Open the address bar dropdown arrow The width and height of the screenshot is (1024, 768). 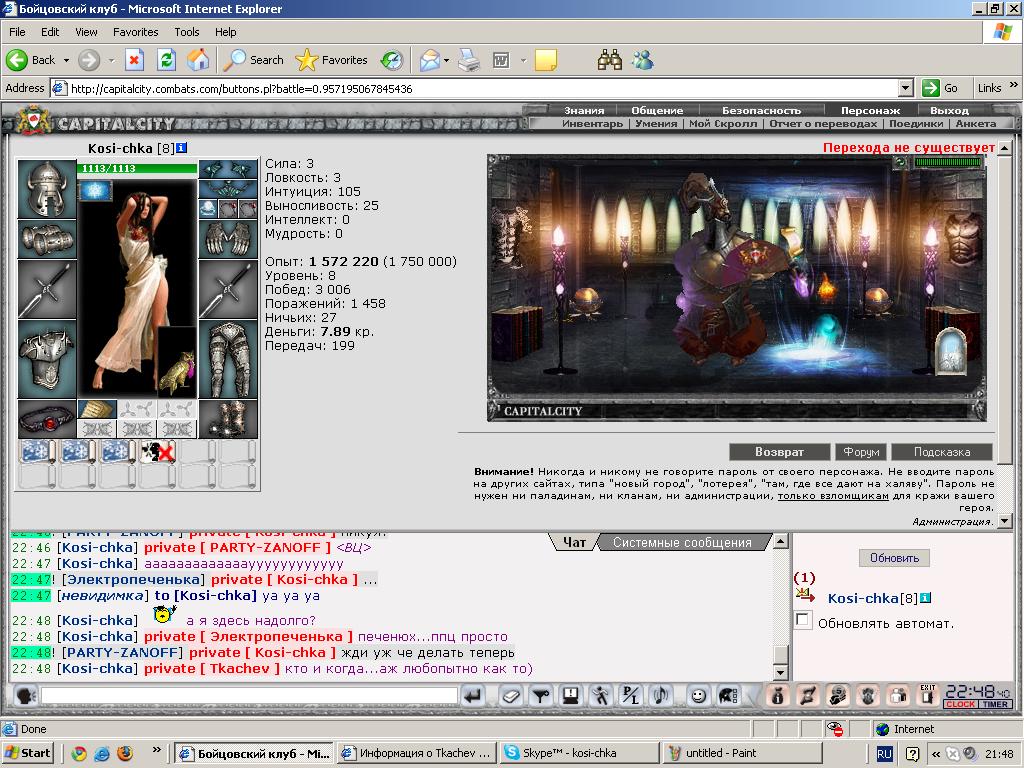pos(905,88)
